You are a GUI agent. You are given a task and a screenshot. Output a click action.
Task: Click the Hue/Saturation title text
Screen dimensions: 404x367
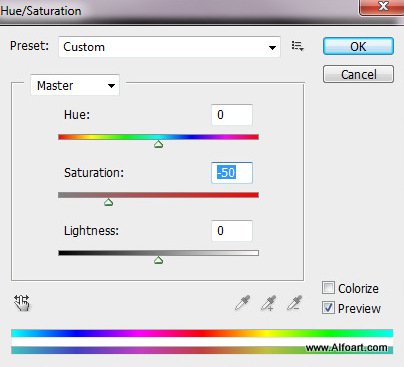(x=41, y=11)
